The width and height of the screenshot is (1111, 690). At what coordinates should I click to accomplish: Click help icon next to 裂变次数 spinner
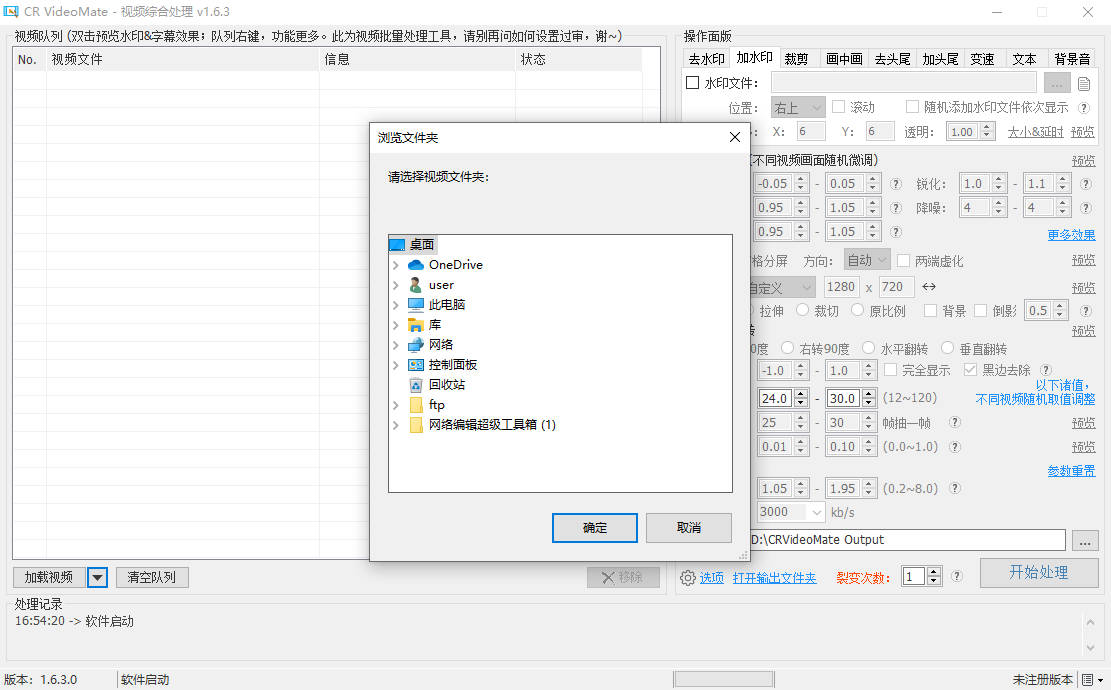(x=957, y=576)
